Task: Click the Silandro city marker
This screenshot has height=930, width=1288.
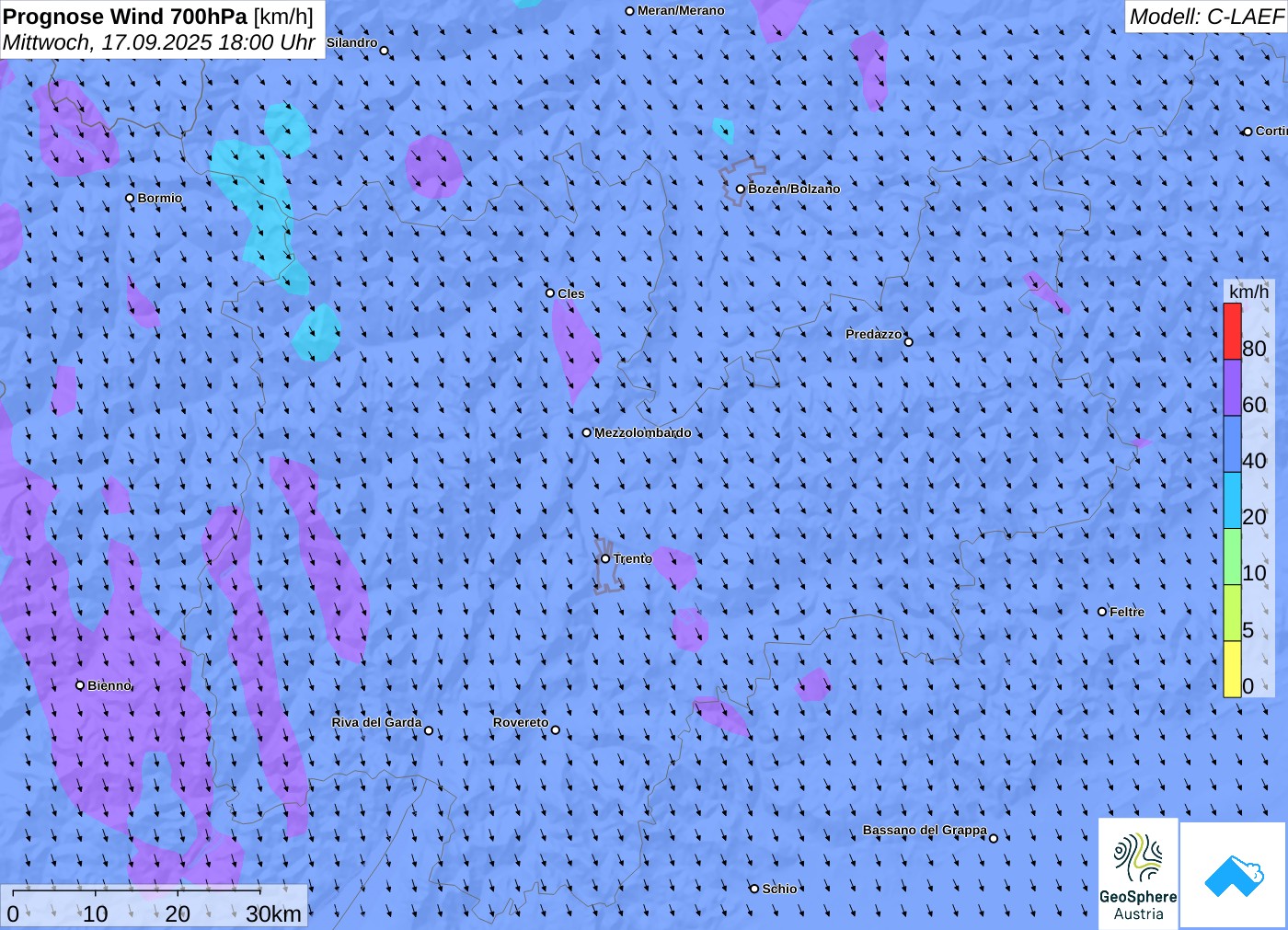Action: click(x=385, y=51)
